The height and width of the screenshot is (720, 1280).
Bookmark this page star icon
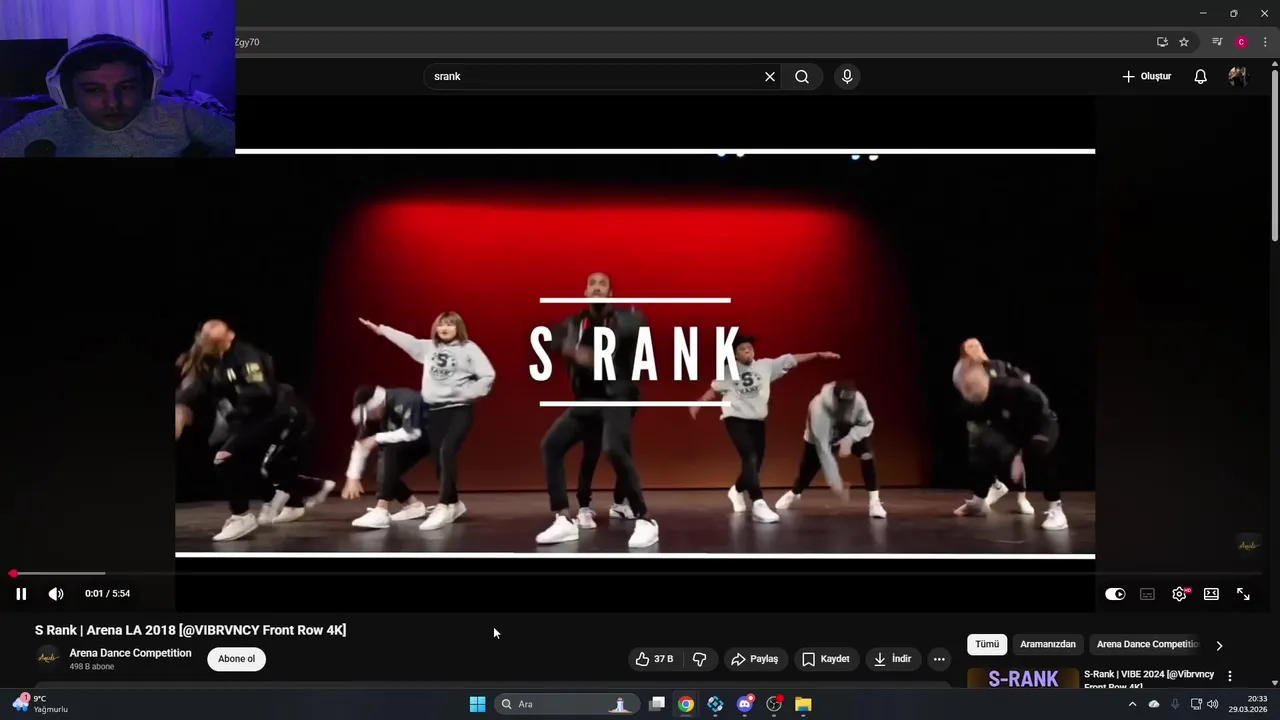(x=1184, y=42)
